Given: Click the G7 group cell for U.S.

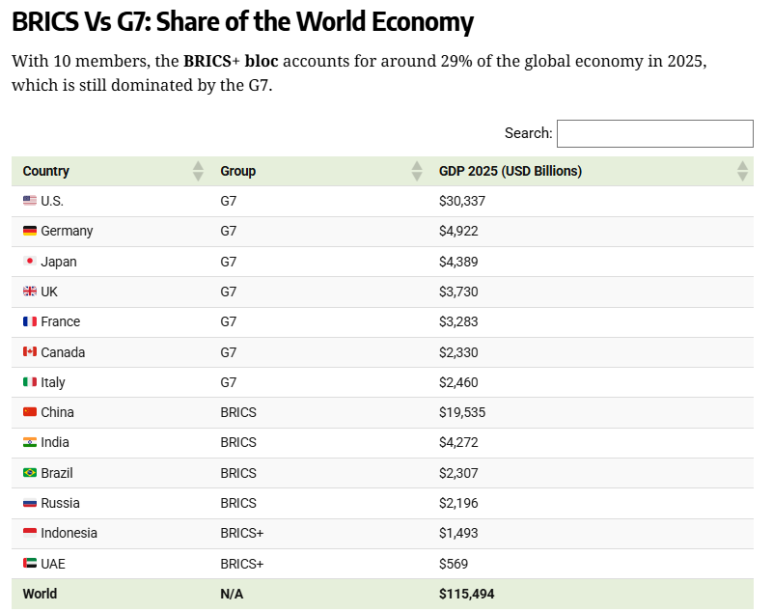Looking at the screenshot, I should pyautogui.click(x=228, y=201).
